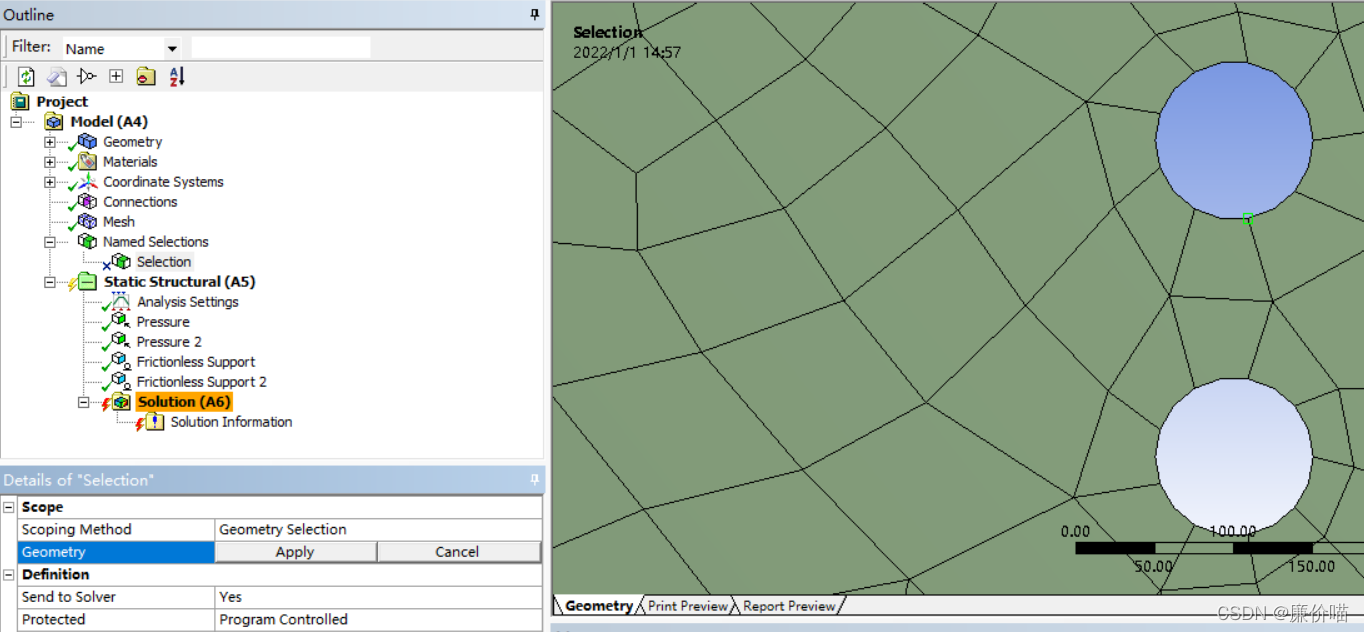
Task: Switch to the Report Preview tab
Action: click(x=789, y=606)
